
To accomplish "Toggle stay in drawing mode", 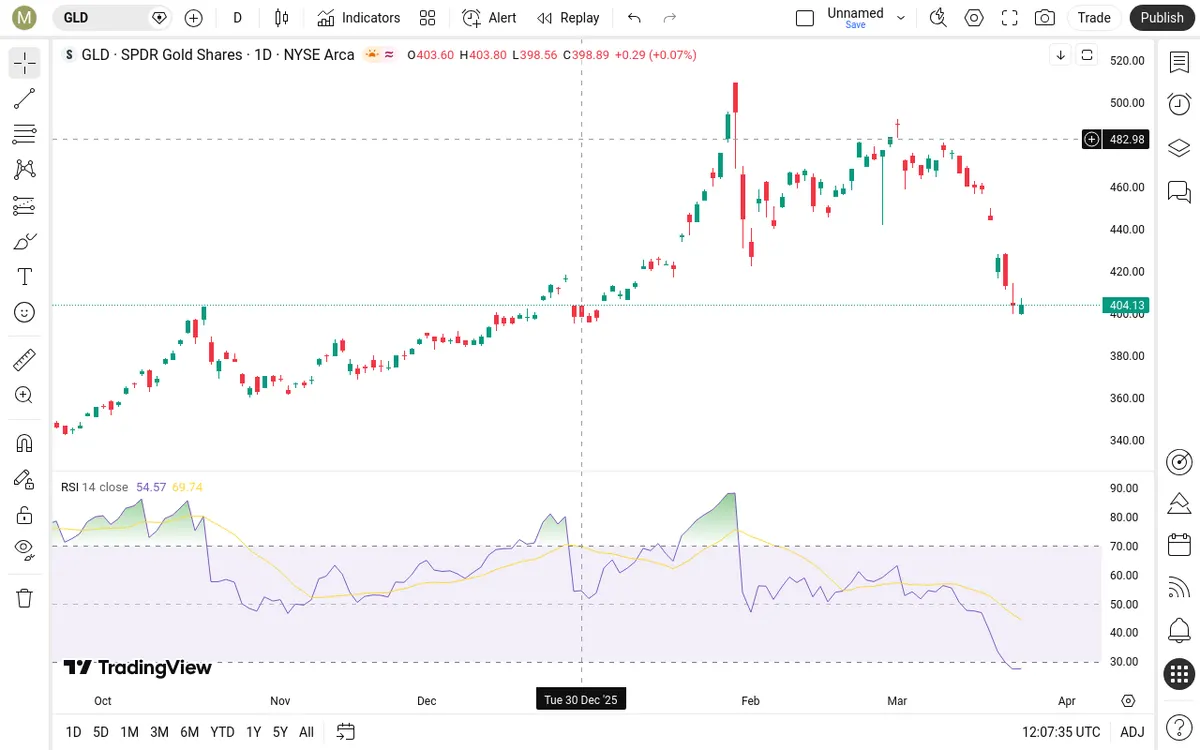I will click(x=25, y=479).
